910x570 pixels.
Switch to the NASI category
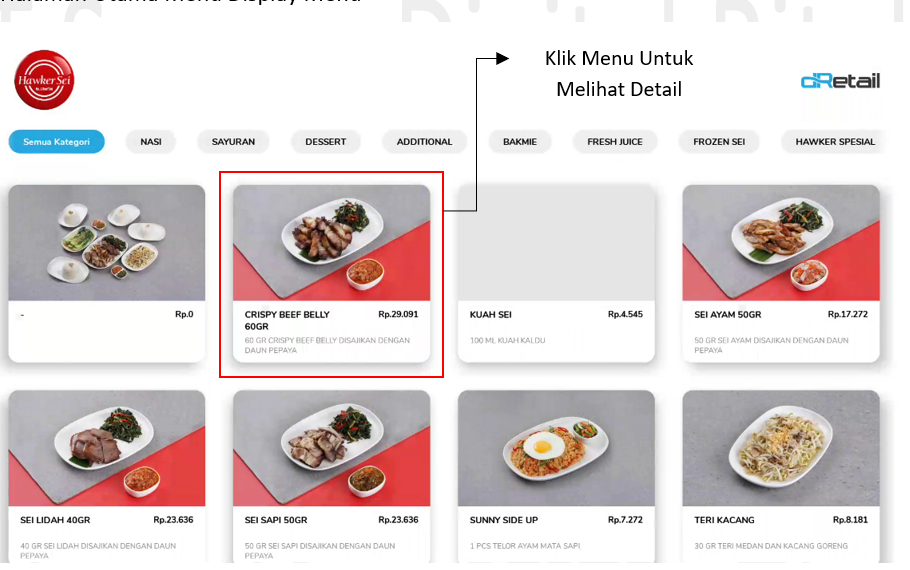click(x=151, y=142)
